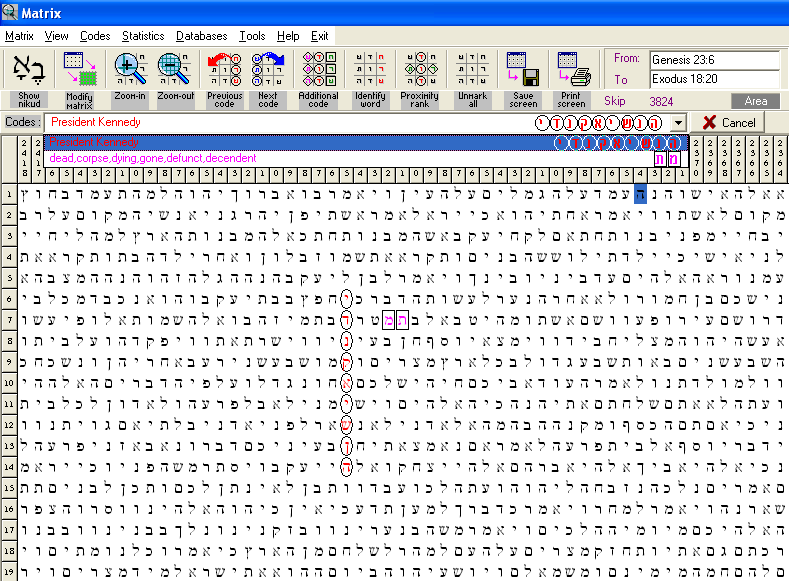Click the Skip value 3824

pyautogui.click(x=661, y=102)
